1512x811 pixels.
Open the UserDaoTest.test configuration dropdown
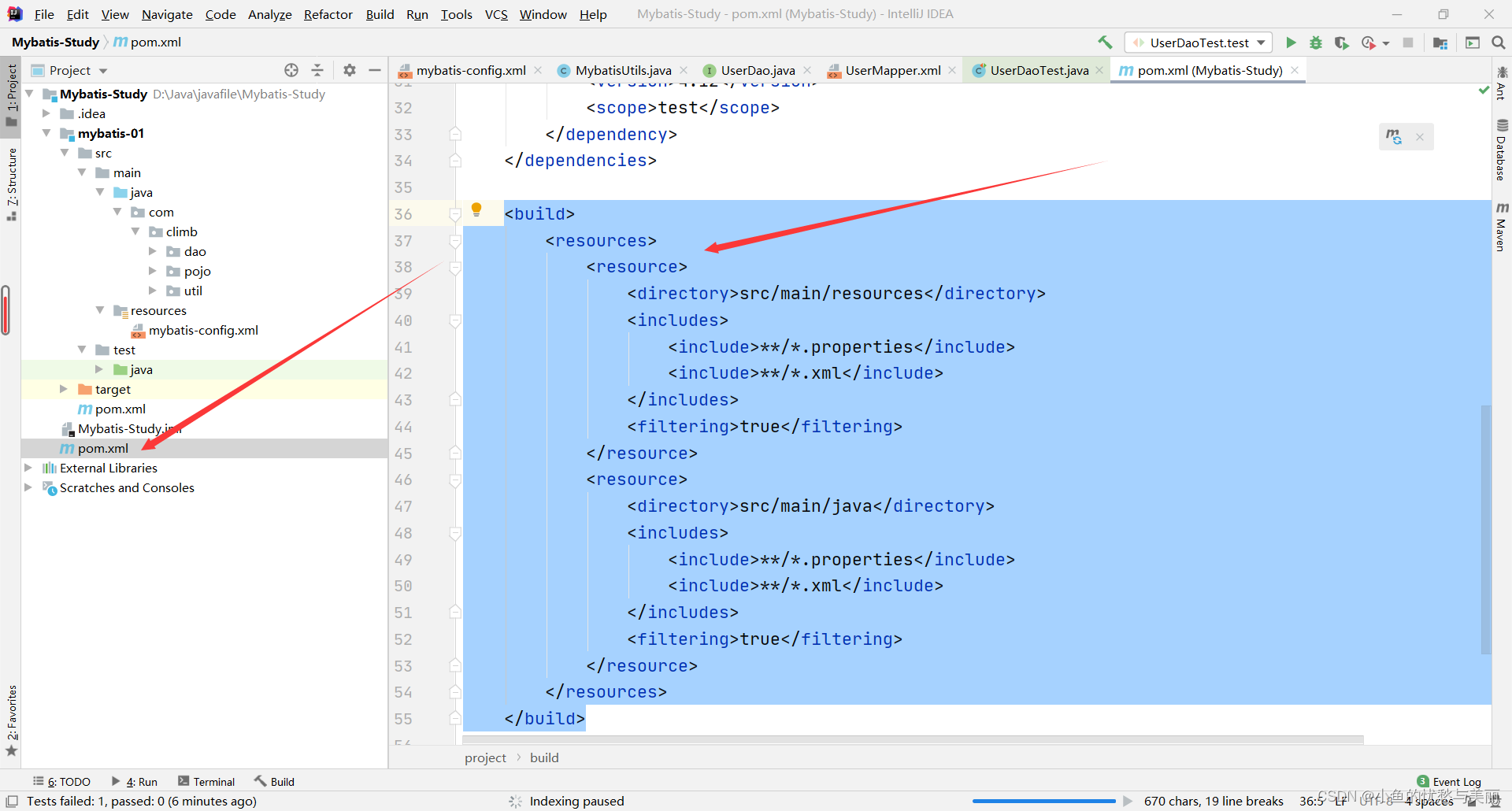point(1260,42)
